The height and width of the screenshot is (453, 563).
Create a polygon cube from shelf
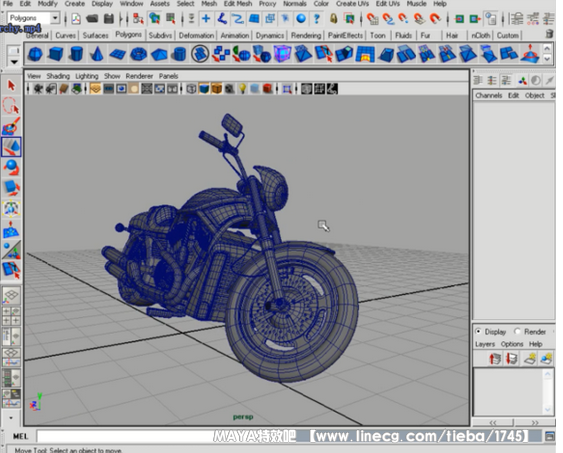pos(56,54)
